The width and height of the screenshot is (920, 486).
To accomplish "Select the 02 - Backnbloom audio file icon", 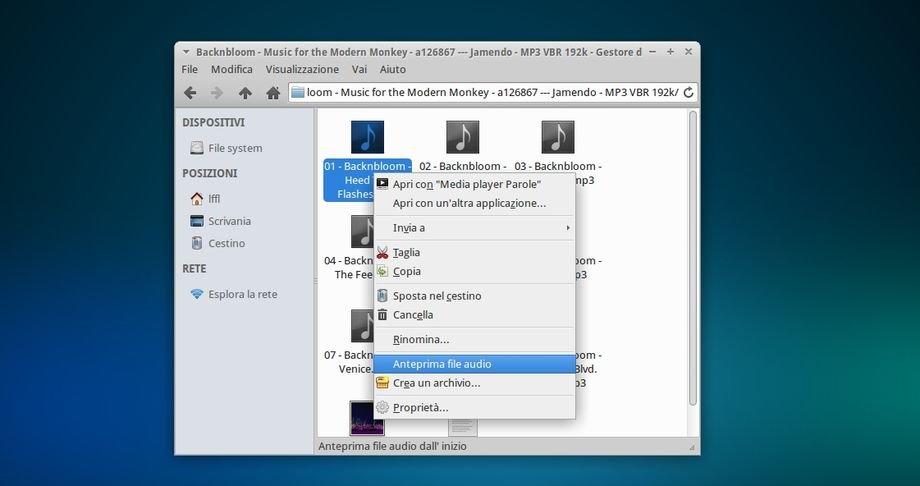I will [462, 137].
